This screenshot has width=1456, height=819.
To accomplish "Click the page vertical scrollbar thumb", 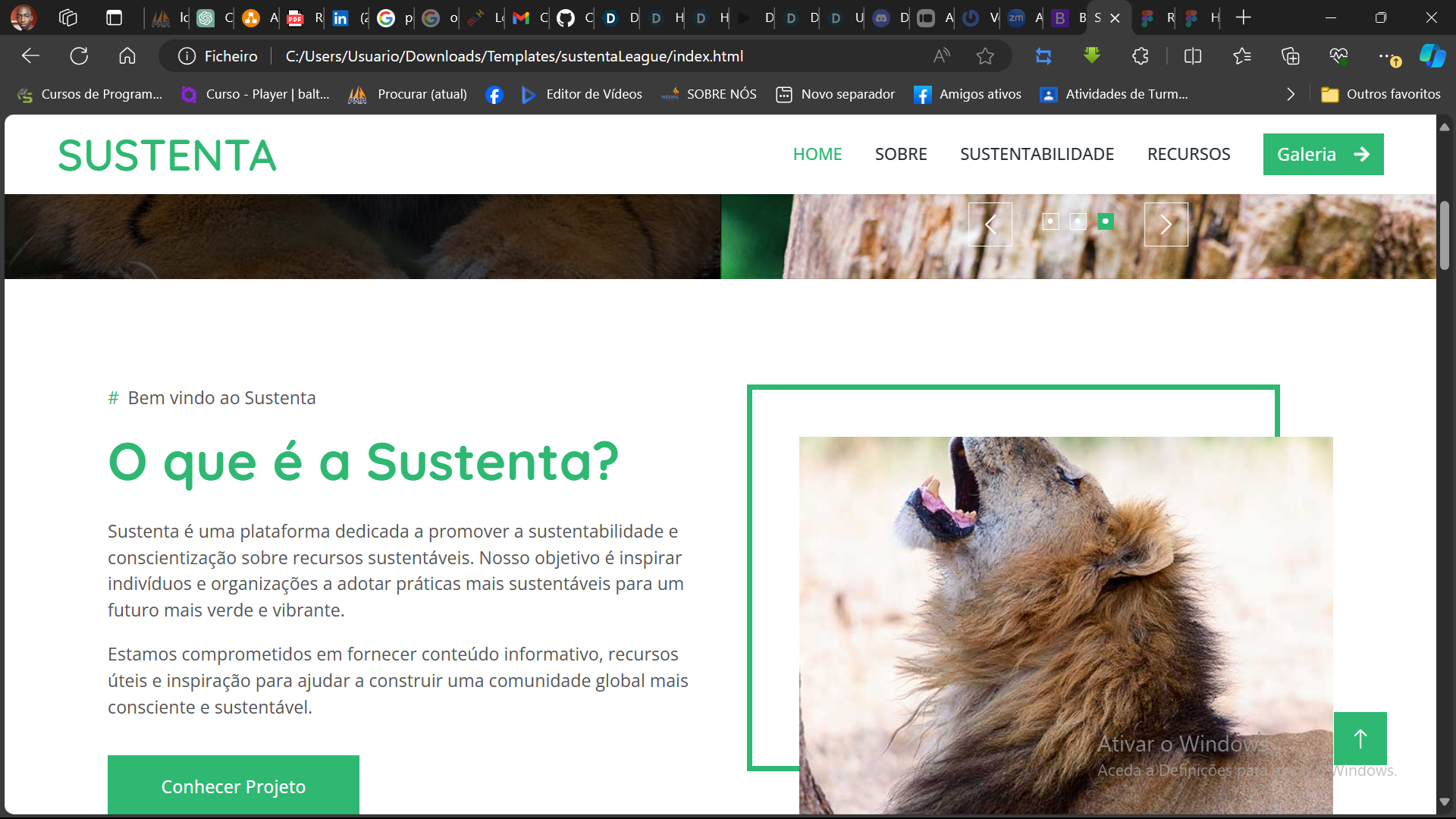I will click(1444, 235).
